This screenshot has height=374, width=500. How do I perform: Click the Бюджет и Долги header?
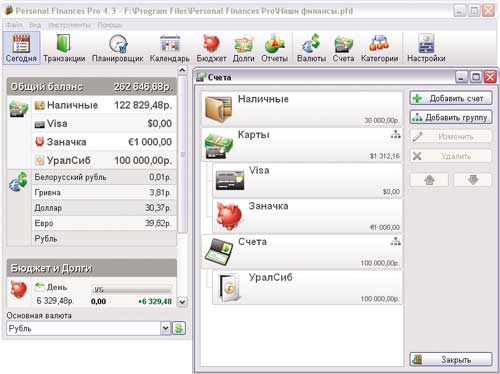pyautogui.click(x=92, y=268)
